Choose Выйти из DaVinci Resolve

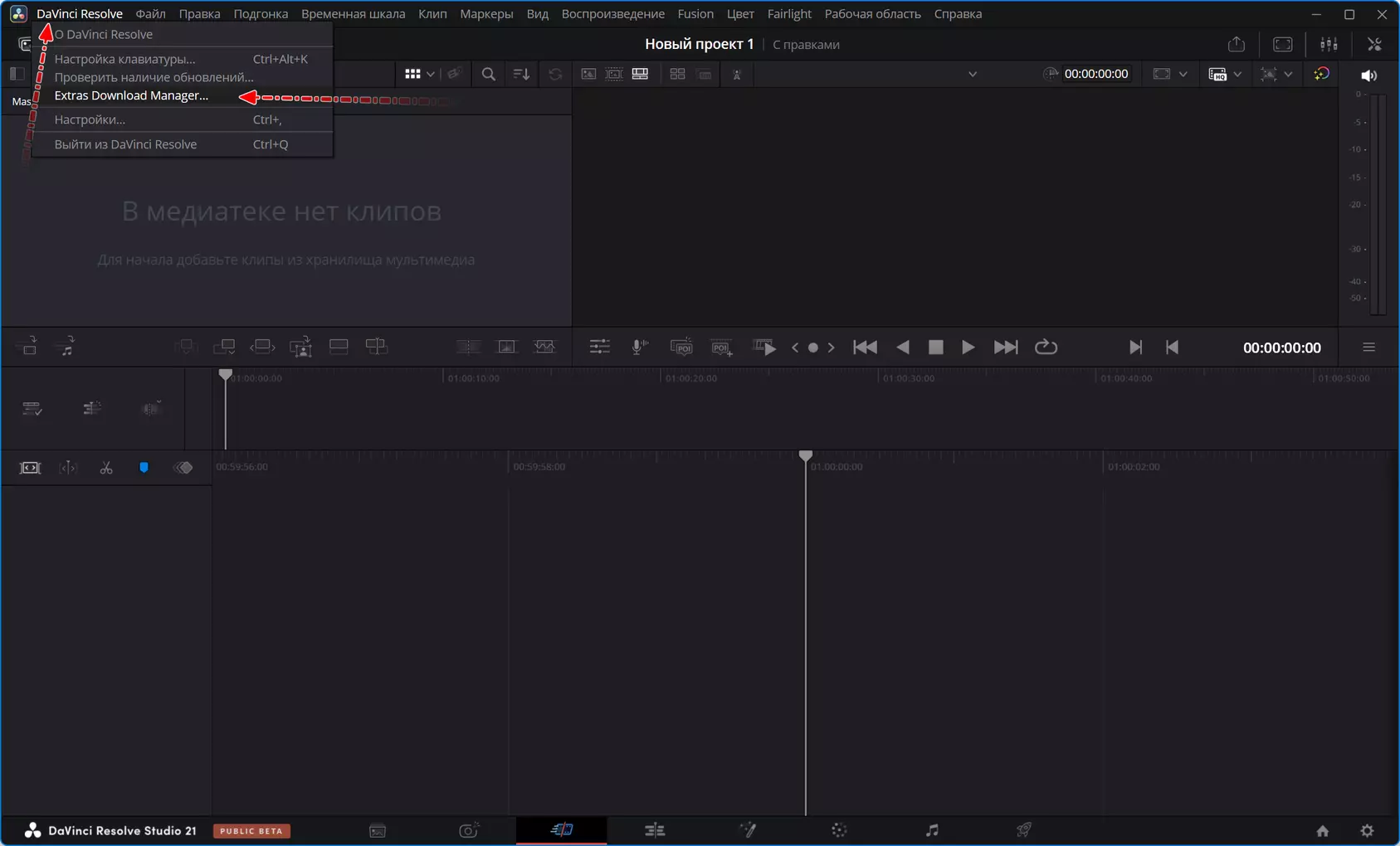183,144
